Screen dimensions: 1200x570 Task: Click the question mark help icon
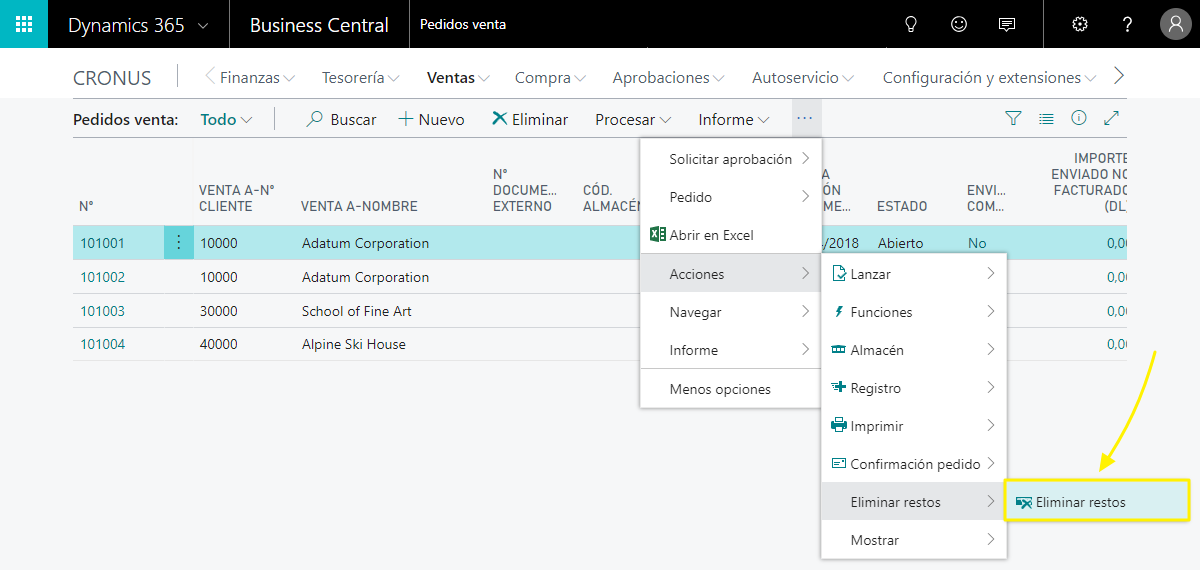[x=1127, y=24]
